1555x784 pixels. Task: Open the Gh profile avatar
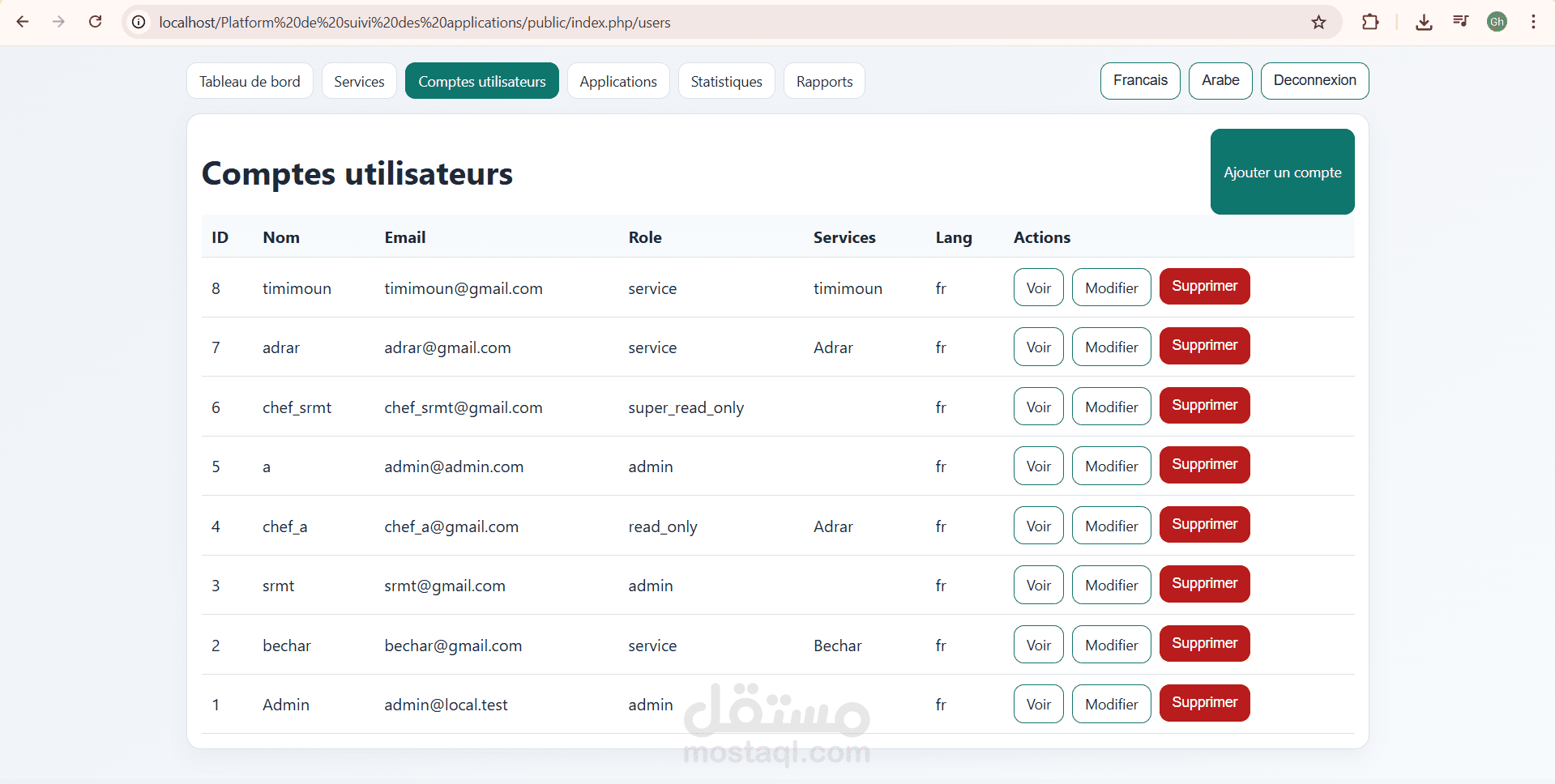(x=1497, y=22)
